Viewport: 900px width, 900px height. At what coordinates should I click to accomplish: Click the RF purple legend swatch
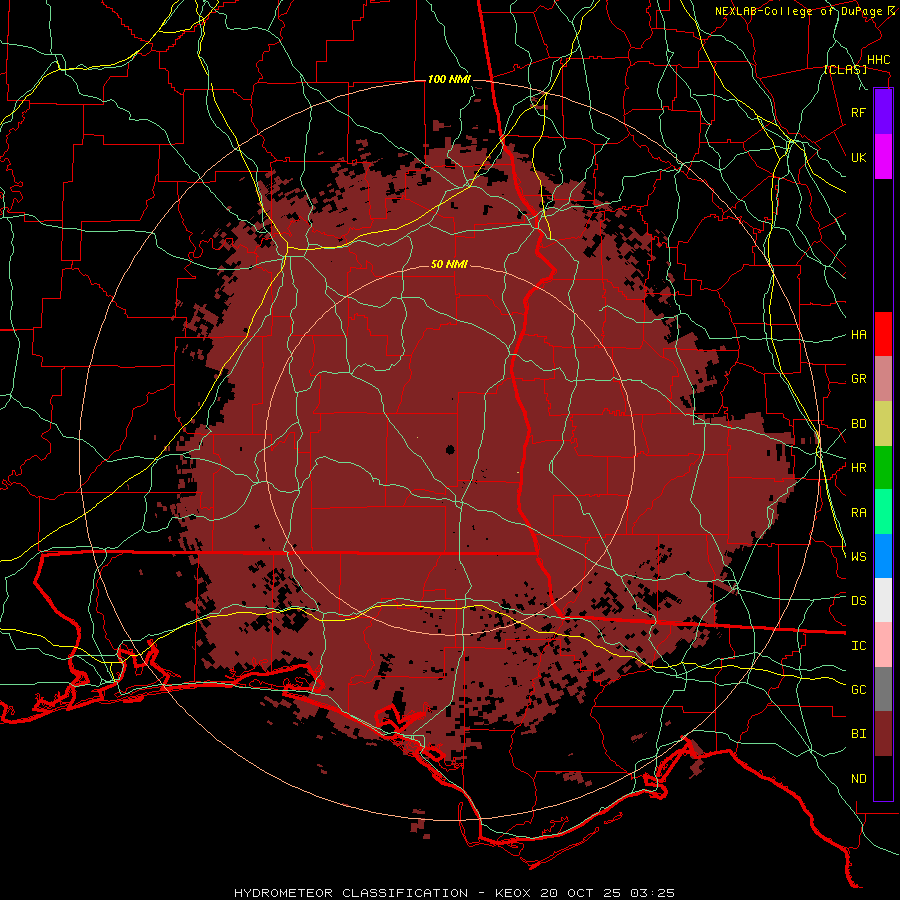(x=883, y=112)
